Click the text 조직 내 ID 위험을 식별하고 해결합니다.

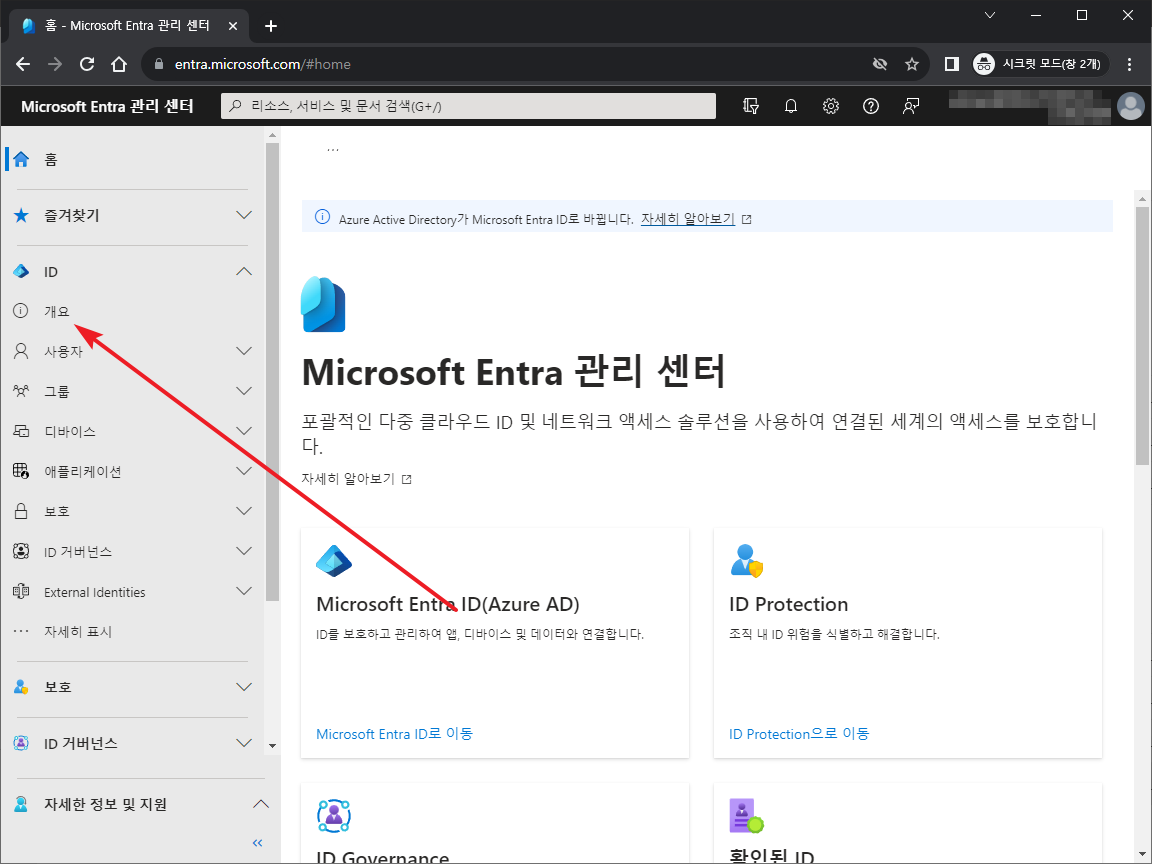click(835, 634)
